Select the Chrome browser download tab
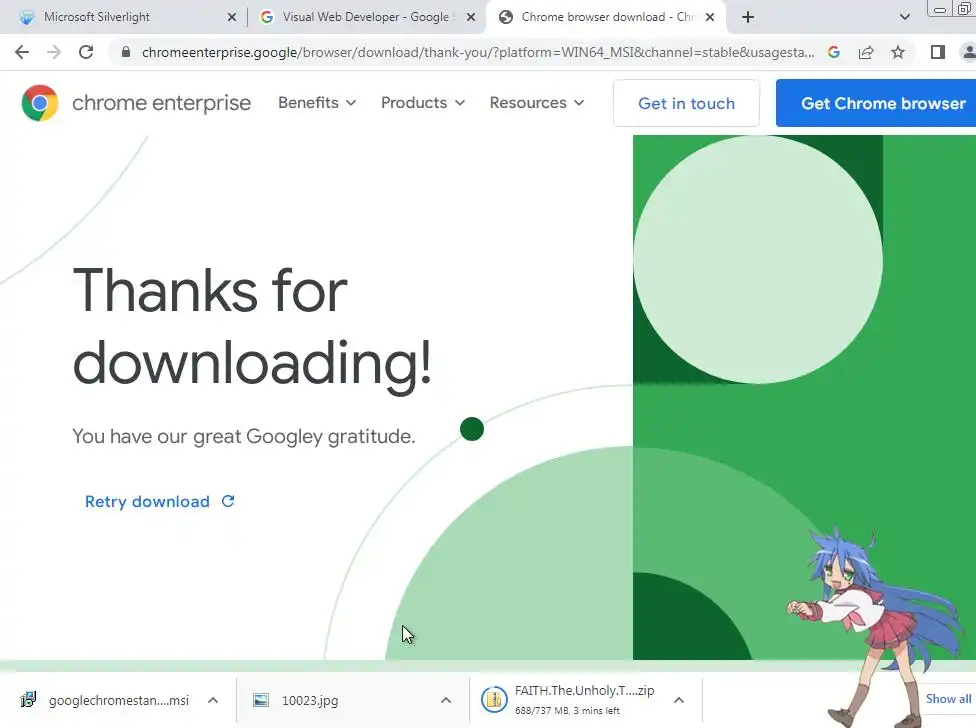The width and height of the screenshot is (976, 728). click(x=607, y=17)
